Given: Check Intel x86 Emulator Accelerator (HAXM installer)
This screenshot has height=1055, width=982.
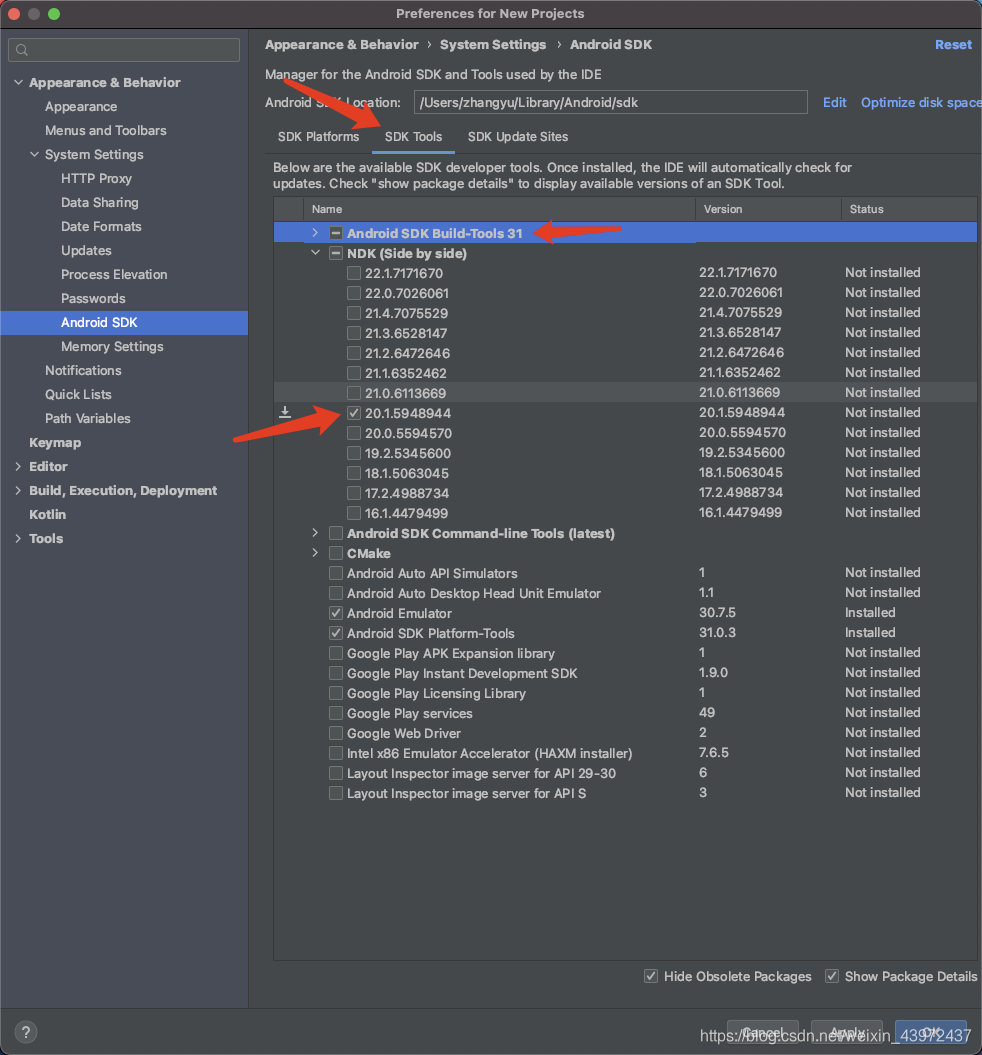Looking at the screenshot, I should tap(336, 753).
